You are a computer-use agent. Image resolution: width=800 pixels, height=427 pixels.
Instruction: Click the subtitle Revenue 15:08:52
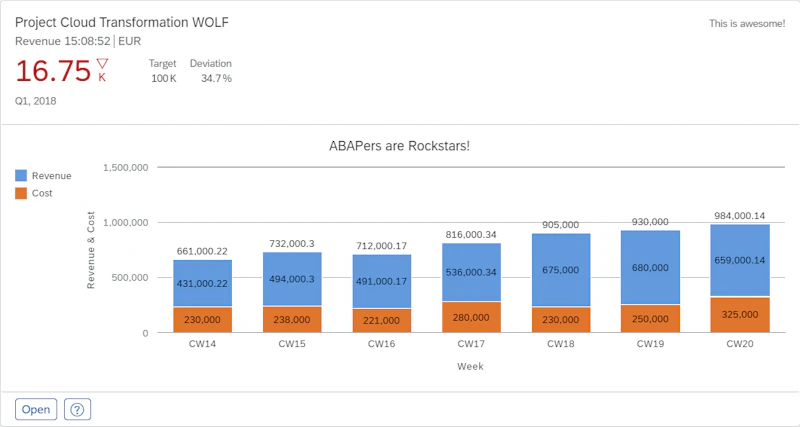(63, 41)
